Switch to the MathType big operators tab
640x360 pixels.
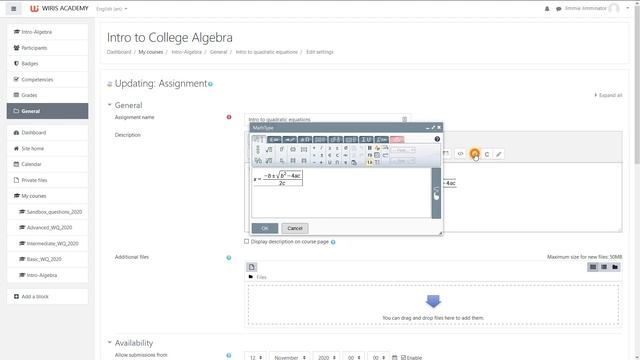click(366, 139)
